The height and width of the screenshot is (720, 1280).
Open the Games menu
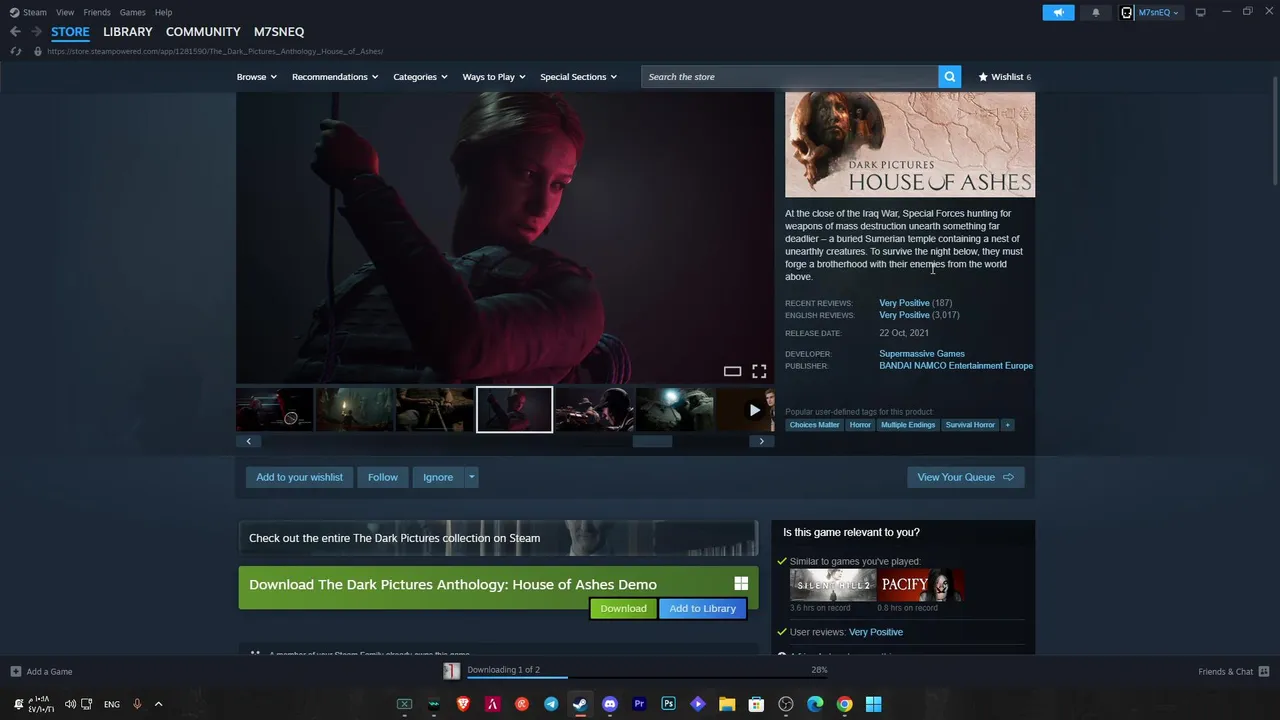[x=132, y=12]
